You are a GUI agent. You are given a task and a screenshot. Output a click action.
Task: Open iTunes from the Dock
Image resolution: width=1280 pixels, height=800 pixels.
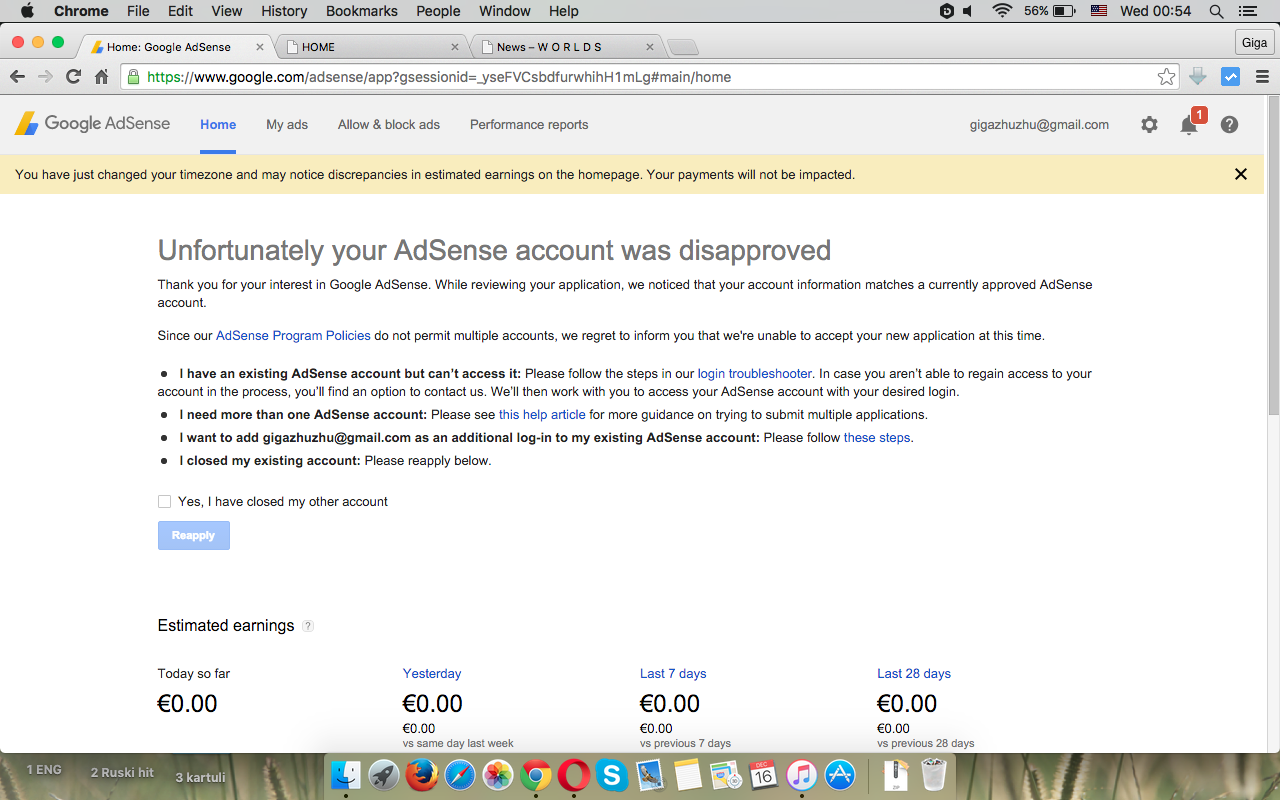[802, 774]
